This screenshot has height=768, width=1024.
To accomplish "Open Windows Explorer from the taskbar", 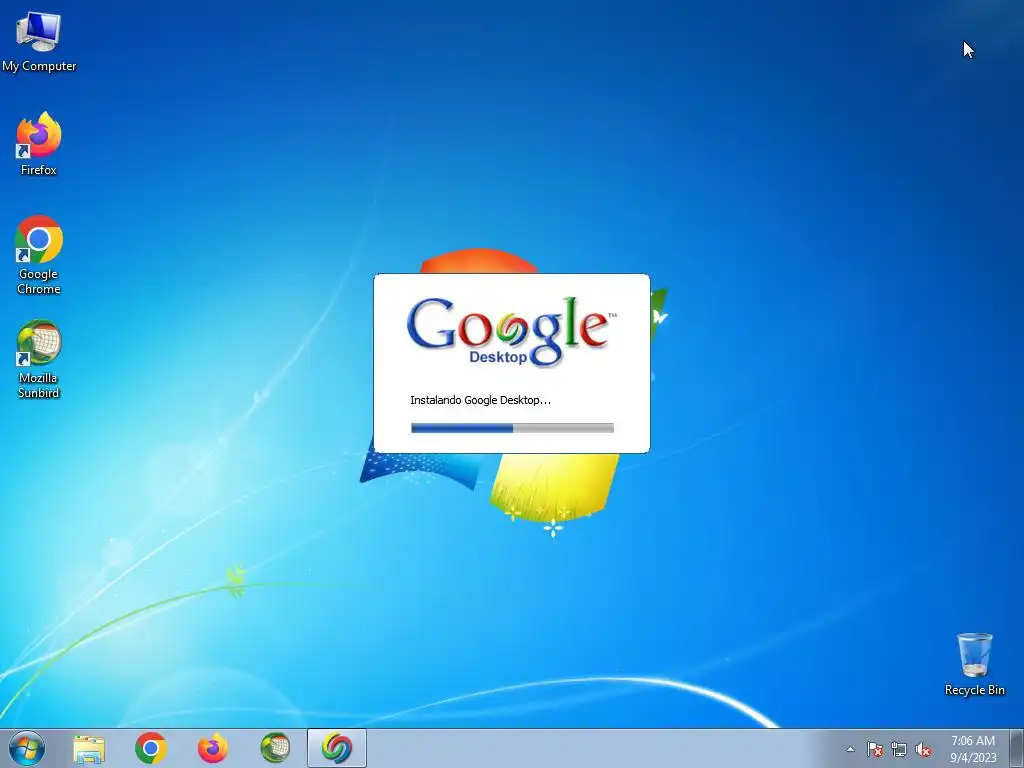I will [x=89, y=748].
